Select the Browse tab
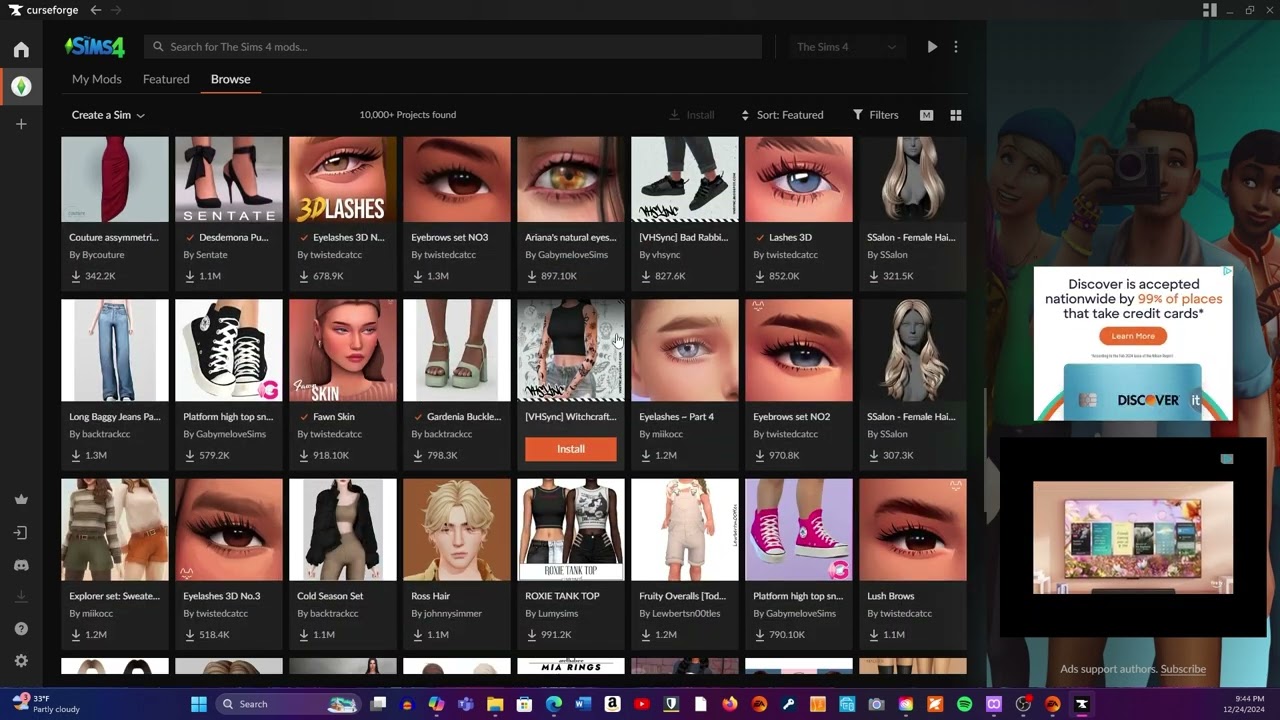 pyautogui.click(x=231, y=79)
